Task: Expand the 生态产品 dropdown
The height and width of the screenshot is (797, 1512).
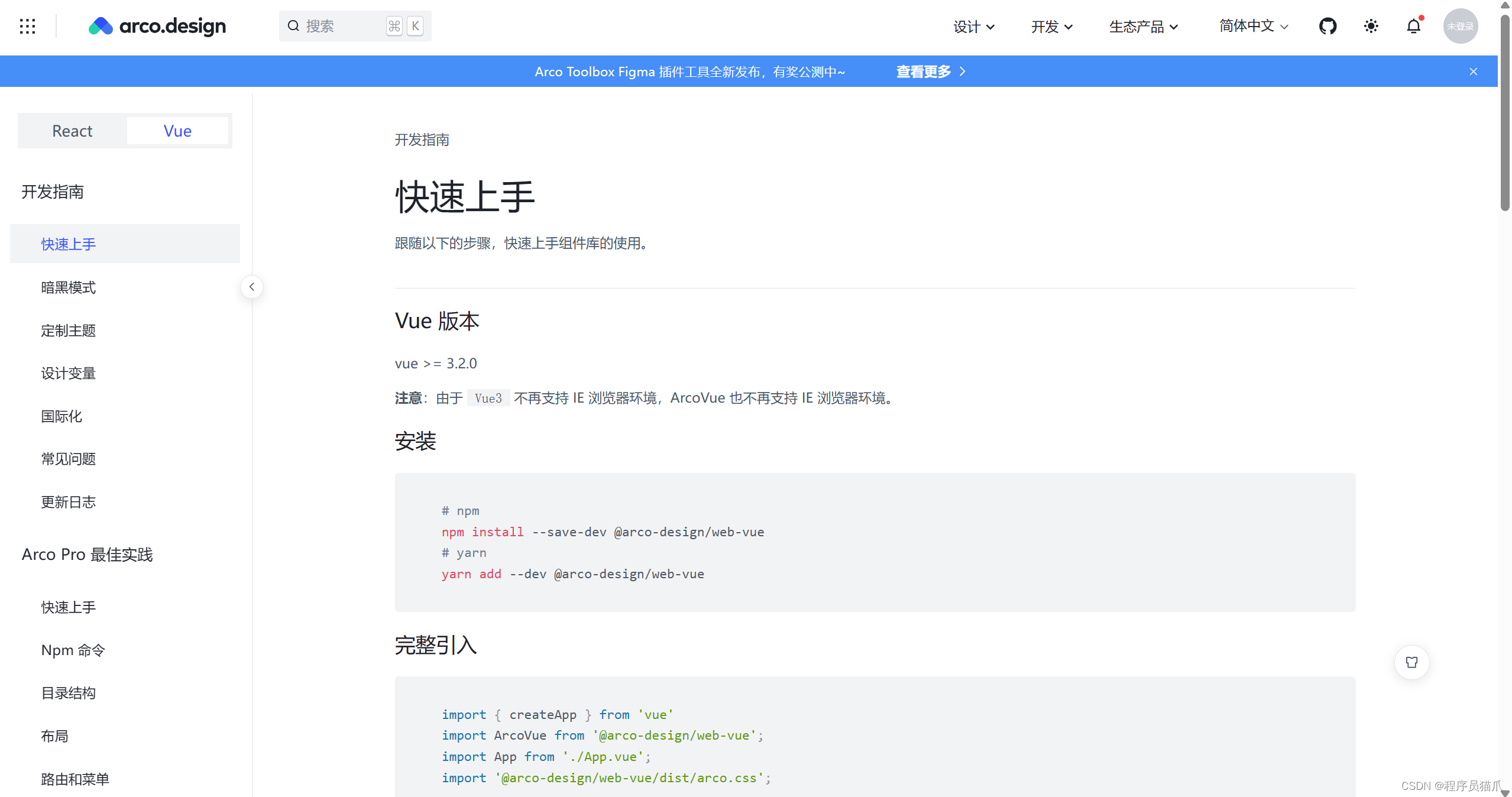Action: (x=1142, y=26)
